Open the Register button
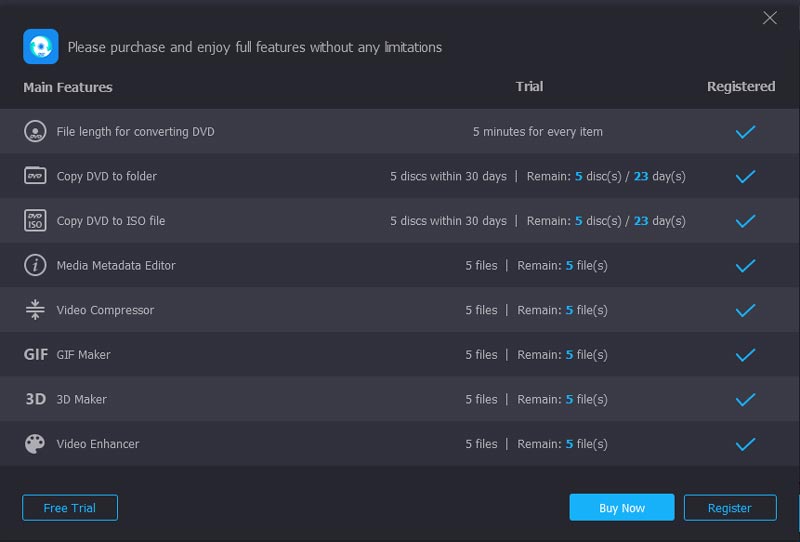The height and width of the screenshot is (542, 800). [730, 508]
